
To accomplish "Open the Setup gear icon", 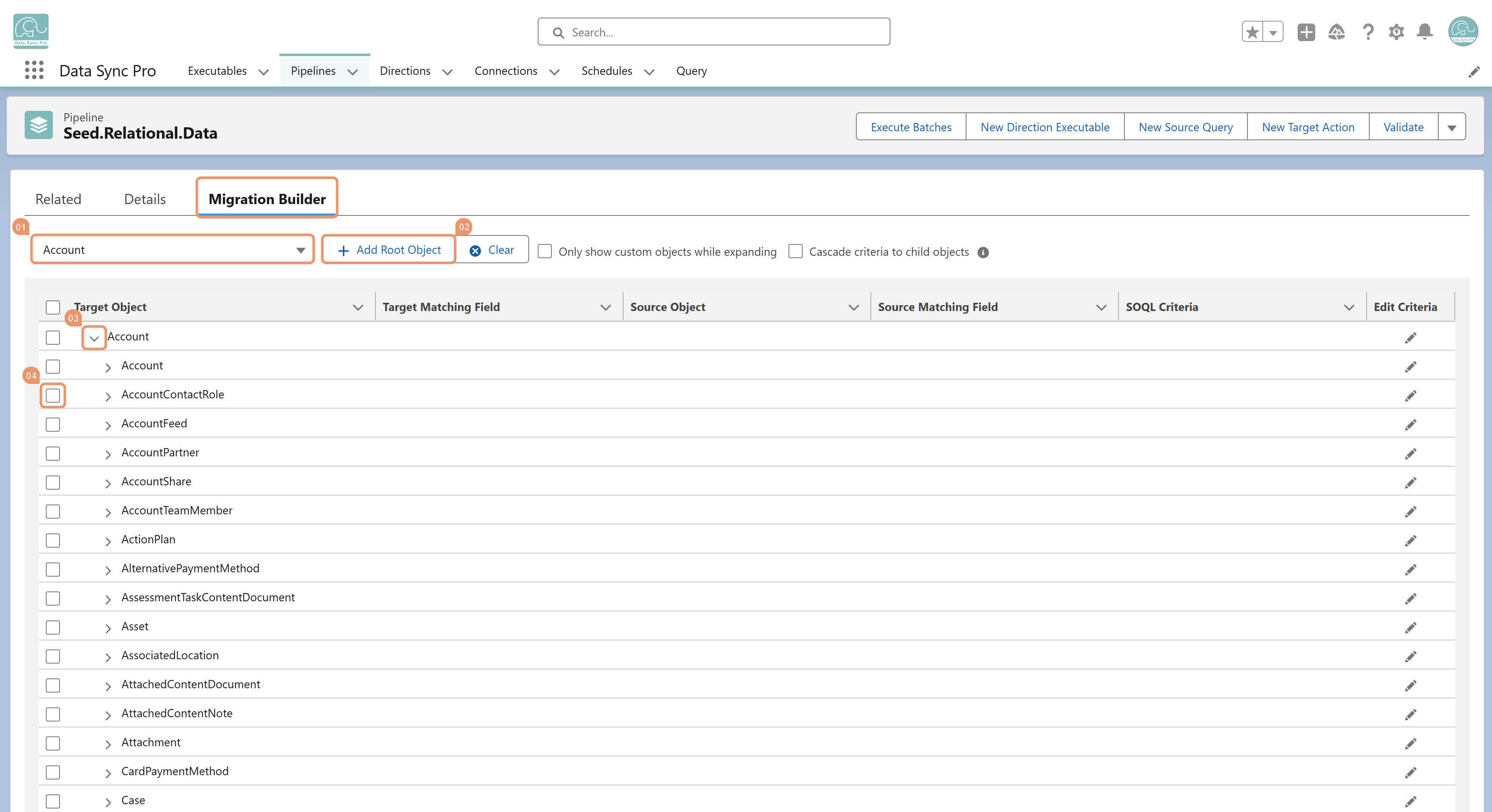I will pos(1396,32).
